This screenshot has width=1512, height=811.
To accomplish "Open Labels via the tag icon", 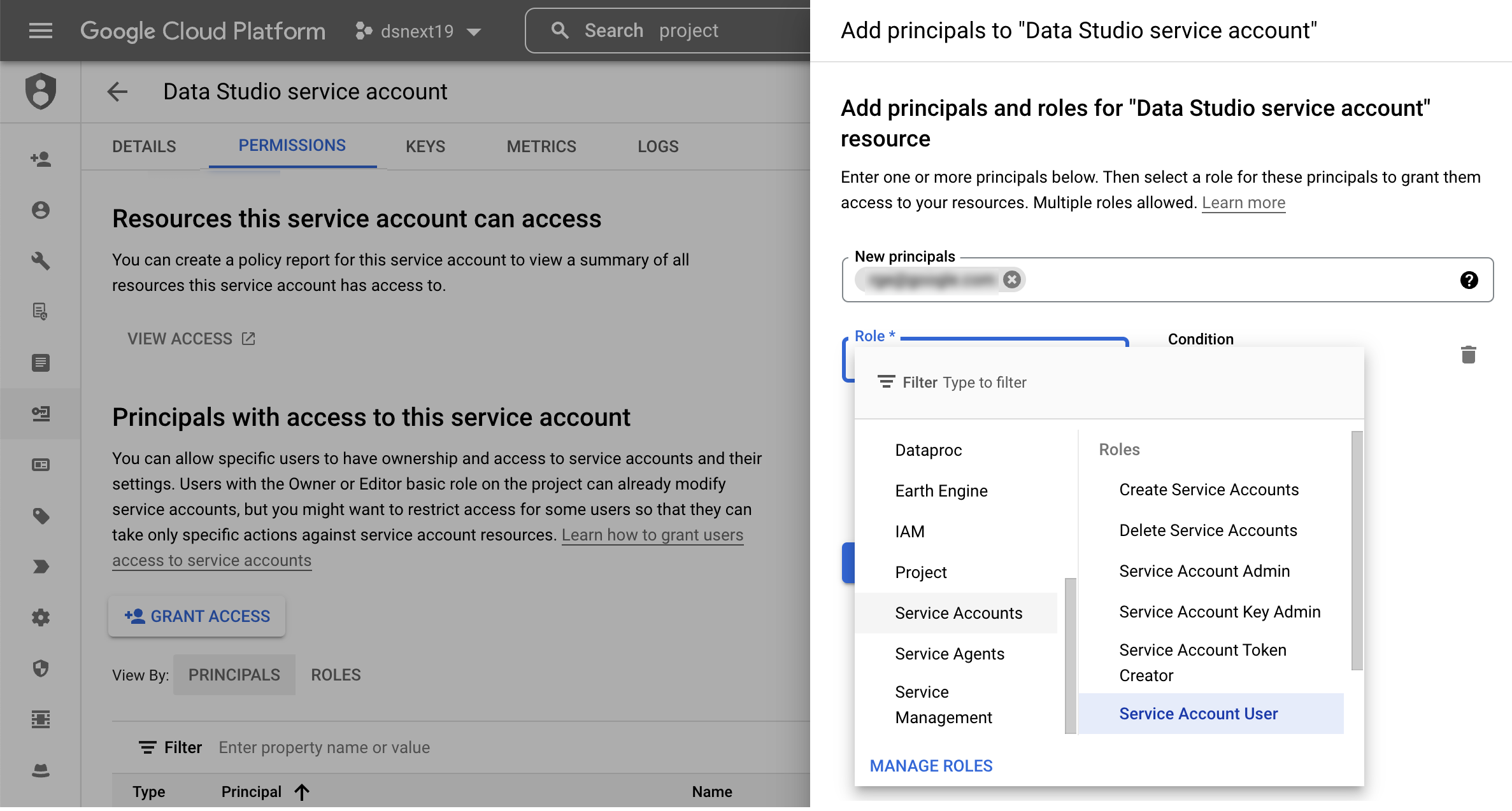I will 41,516.
